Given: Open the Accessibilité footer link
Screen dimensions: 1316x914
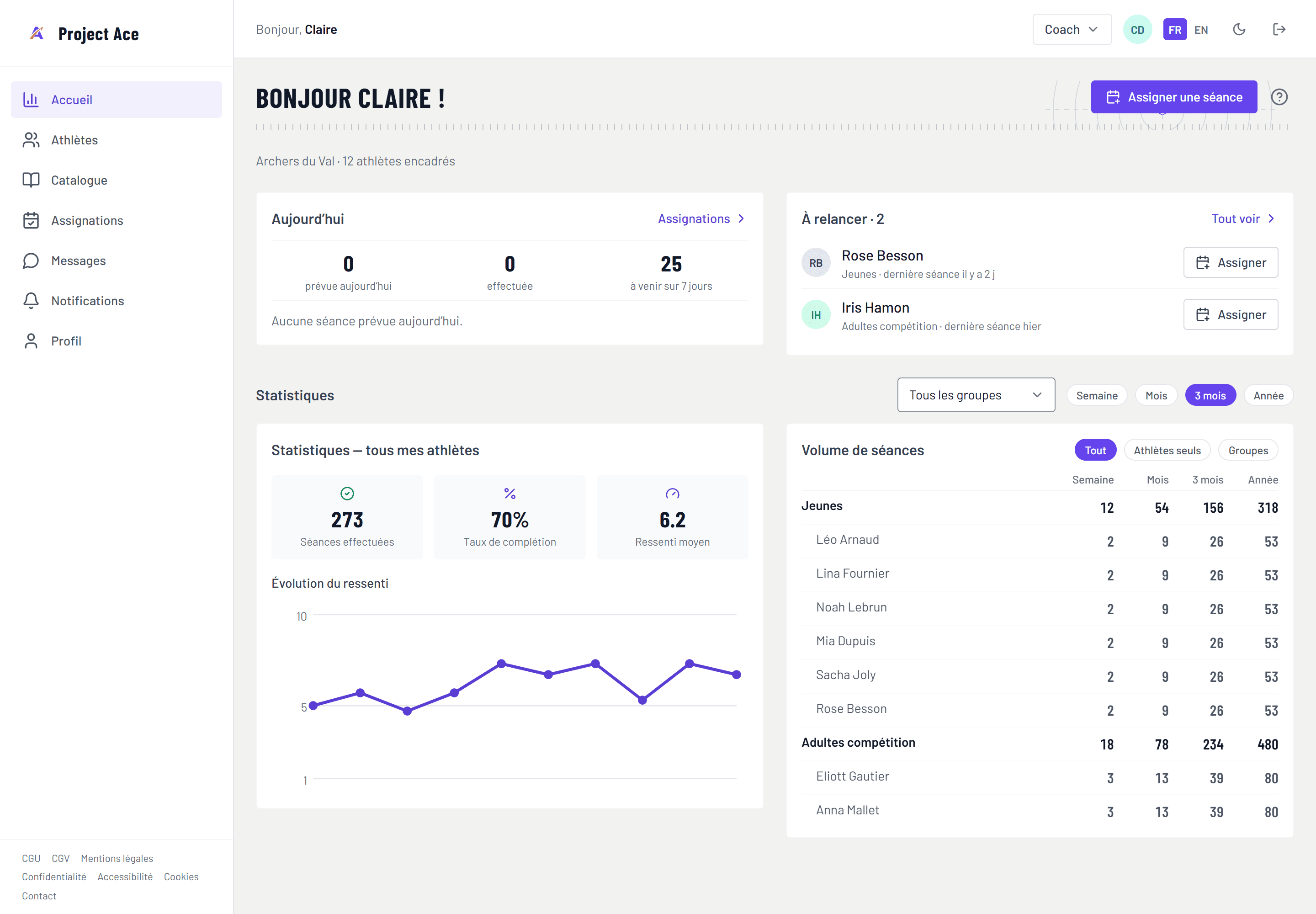Looking at the screenshot, I should coord(125,876).
